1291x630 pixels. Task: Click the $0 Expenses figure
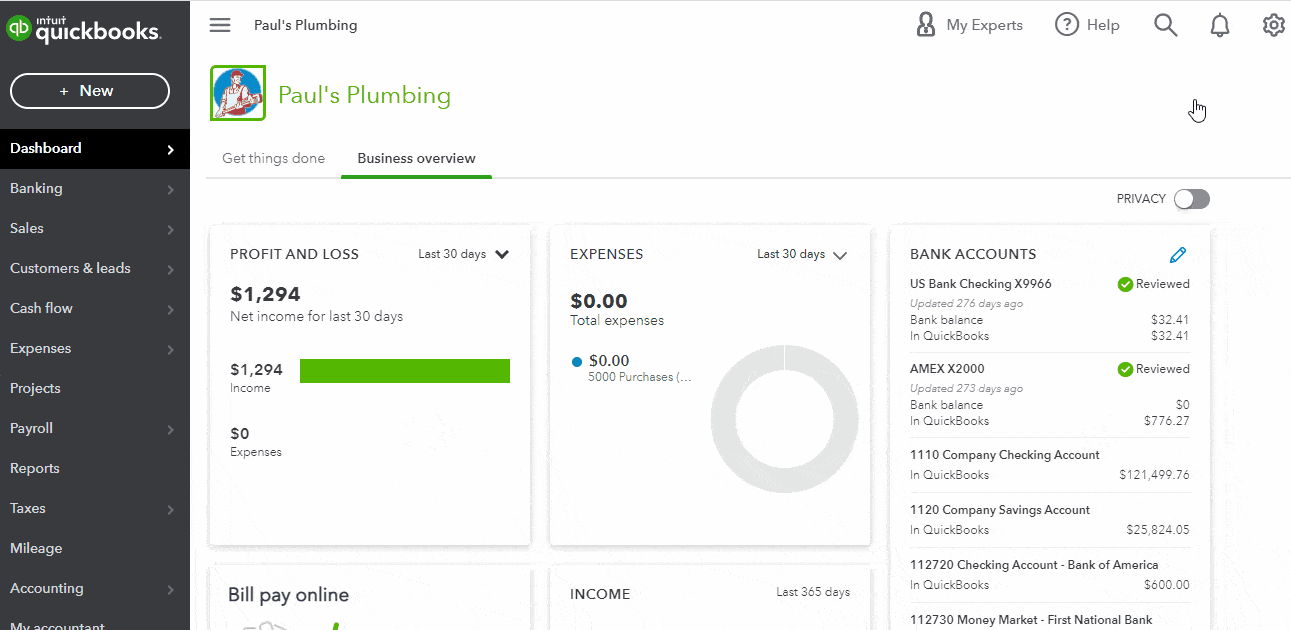240,434
